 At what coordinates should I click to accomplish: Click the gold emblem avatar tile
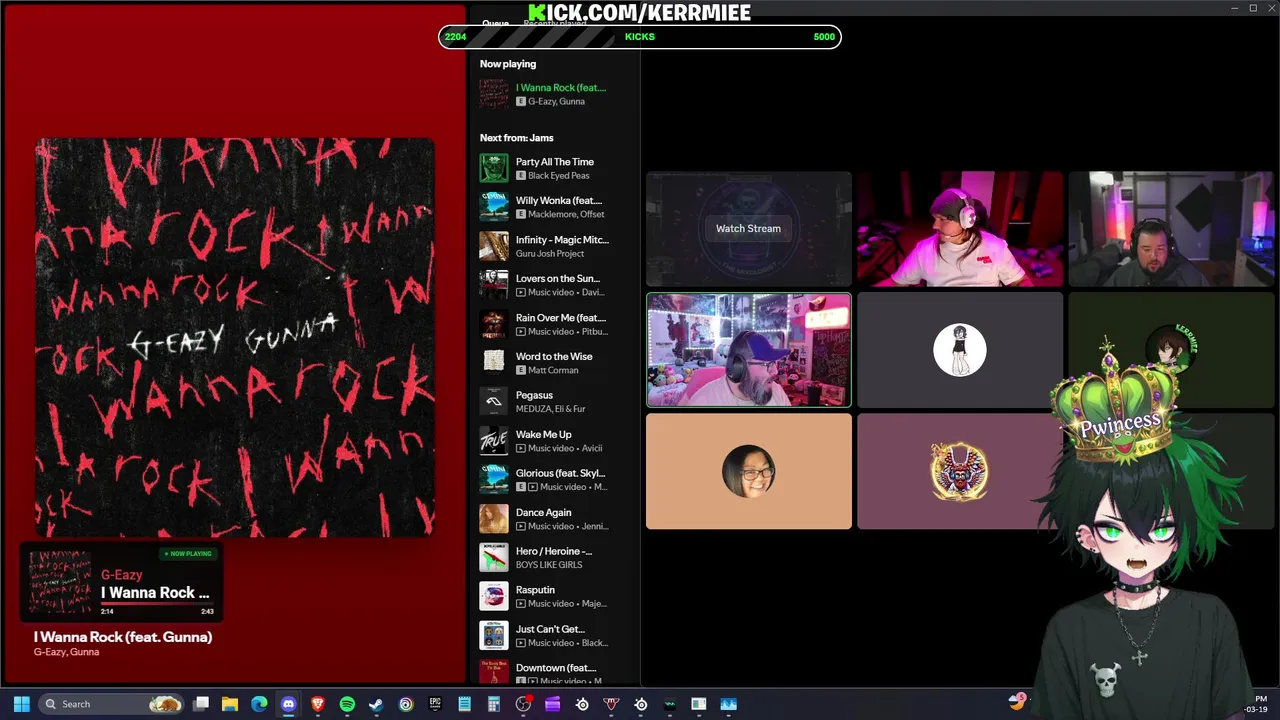tap(959, 471)
